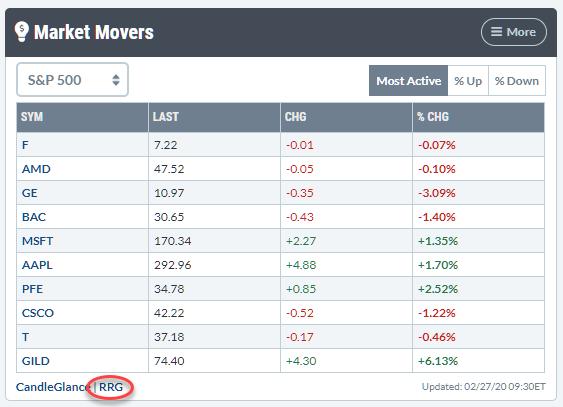Screen dimensions: 563x407
Task: Open the F ticker symbol
Action: point(25,145)
